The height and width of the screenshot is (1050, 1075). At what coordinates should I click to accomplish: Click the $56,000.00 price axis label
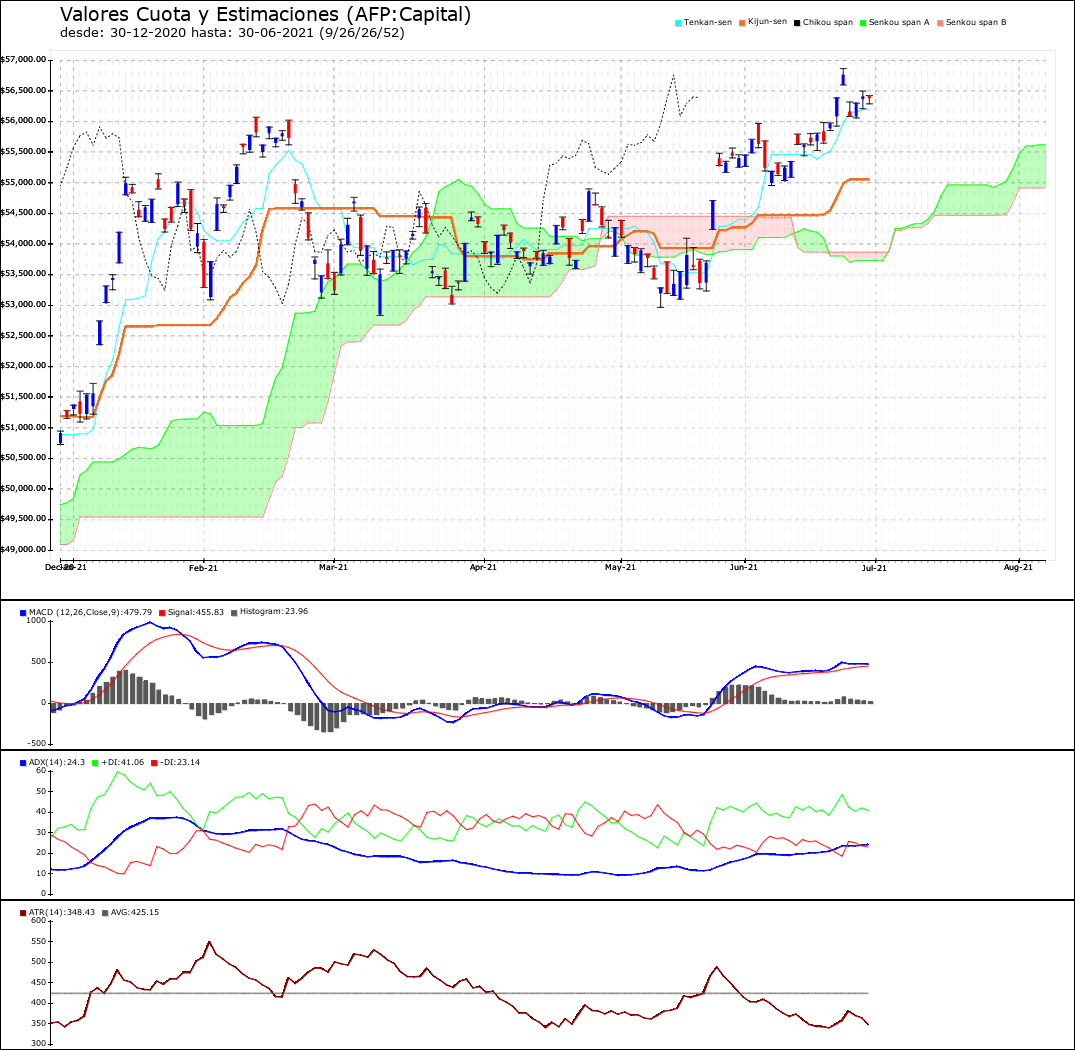[x=23, y=121]
